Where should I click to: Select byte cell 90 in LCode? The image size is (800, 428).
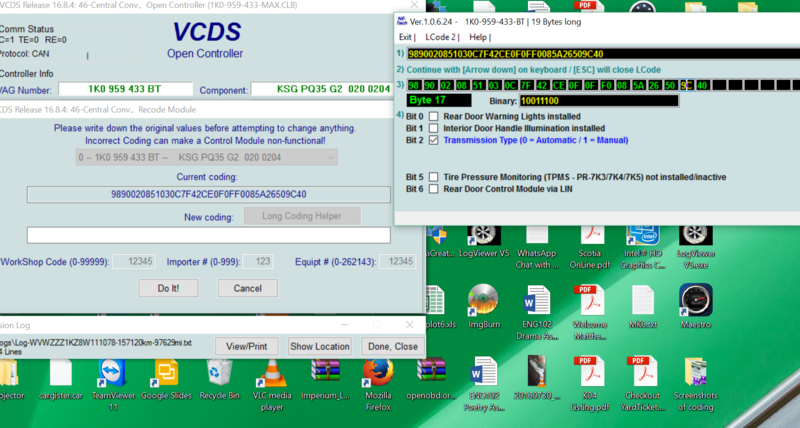pyautogui.click(x=430, y=85)
